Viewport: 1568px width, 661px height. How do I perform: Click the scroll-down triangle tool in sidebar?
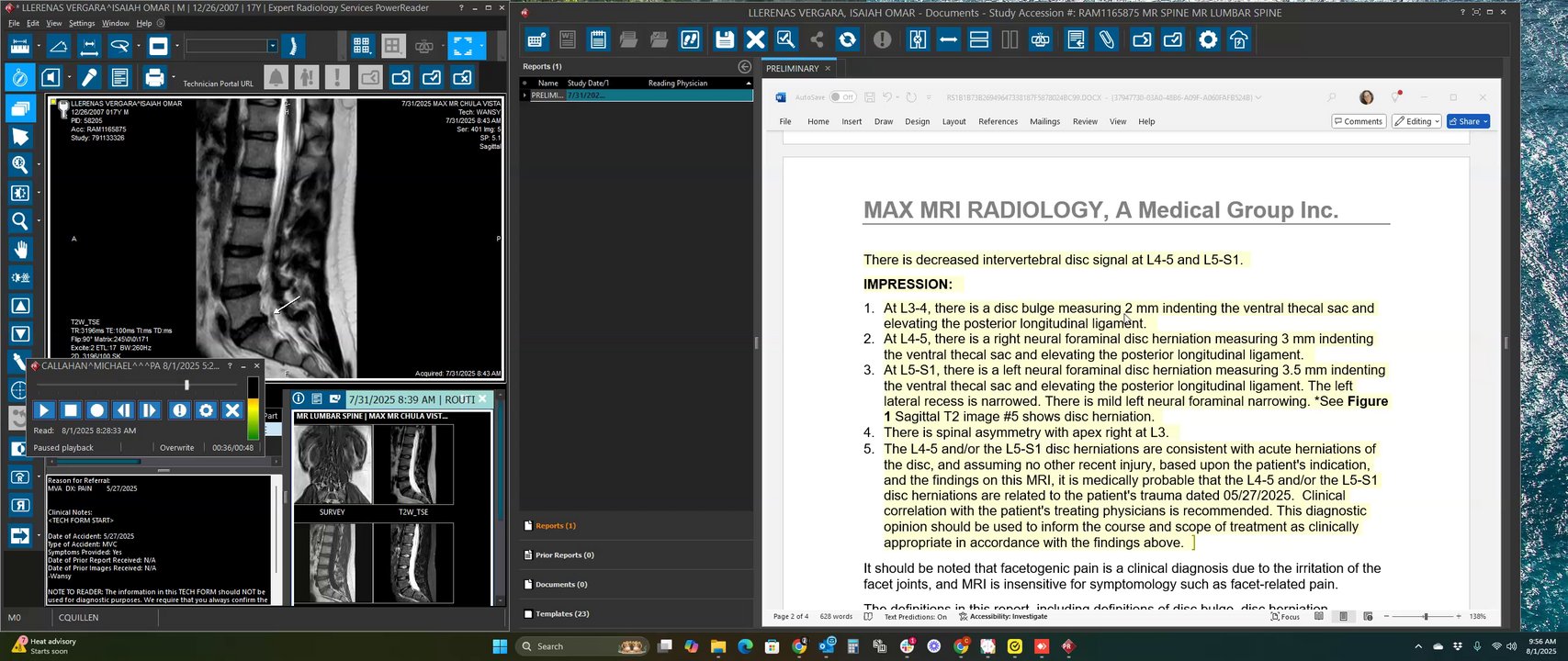(19, 334)
